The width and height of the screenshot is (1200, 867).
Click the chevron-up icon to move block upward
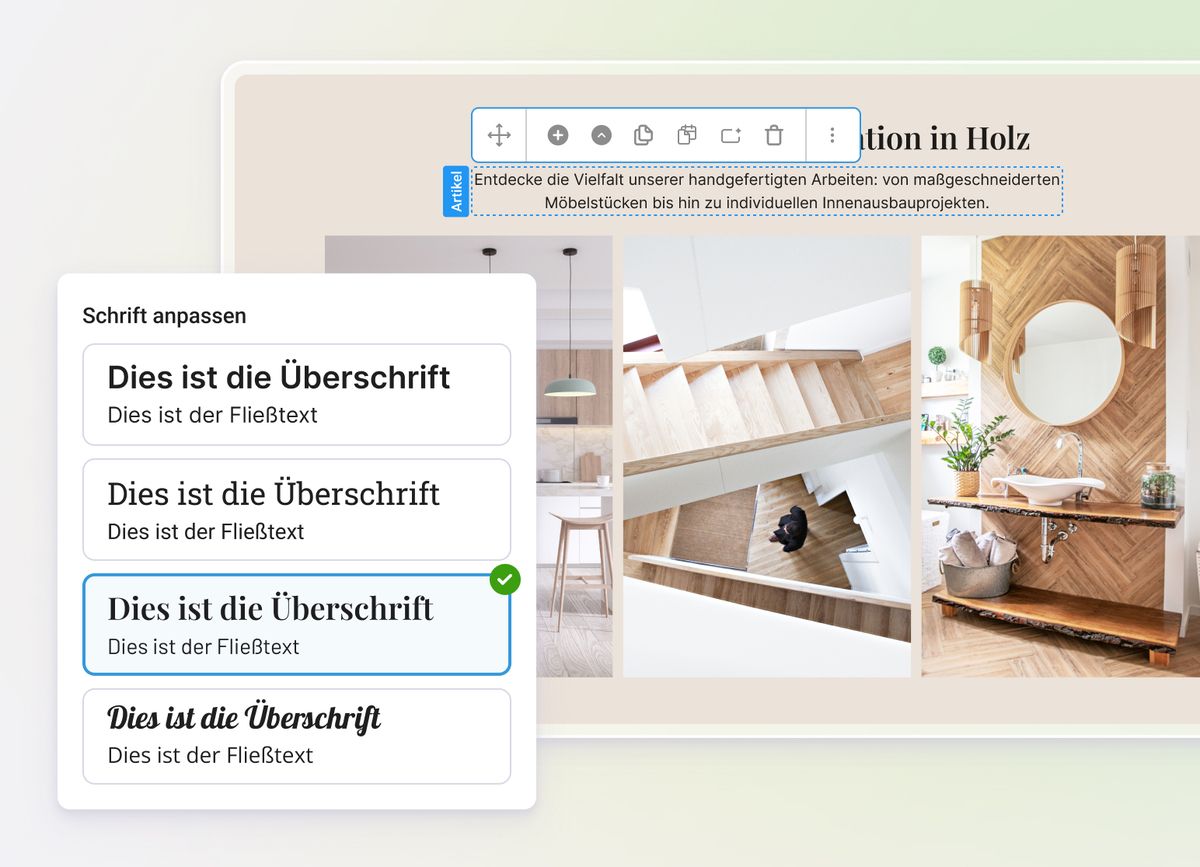tap(600, 135)
